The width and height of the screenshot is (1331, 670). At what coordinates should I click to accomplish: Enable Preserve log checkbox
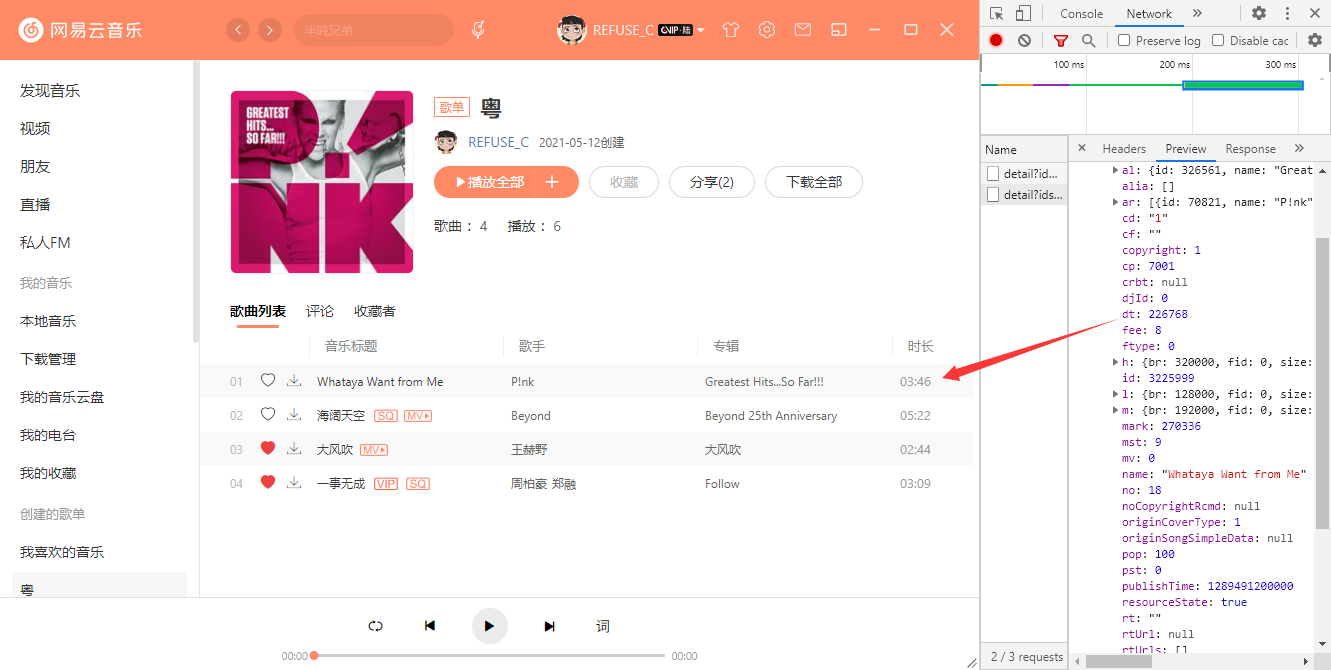(1124, 40)
